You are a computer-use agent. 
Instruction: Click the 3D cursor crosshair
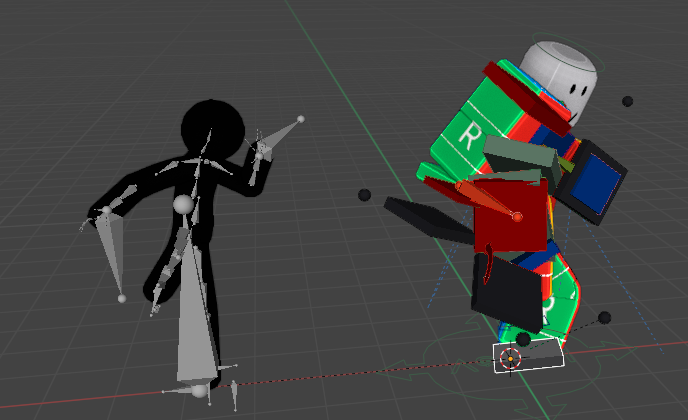tap(510, 359)
